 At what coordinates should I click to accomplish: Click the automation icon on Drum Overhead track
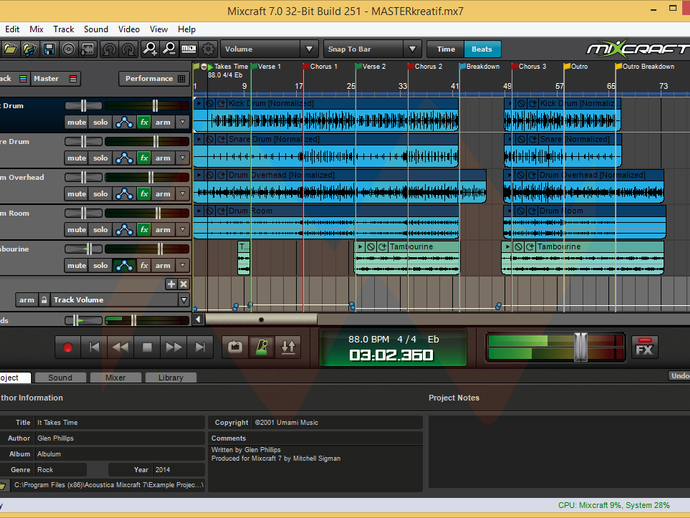coord(124,194)
